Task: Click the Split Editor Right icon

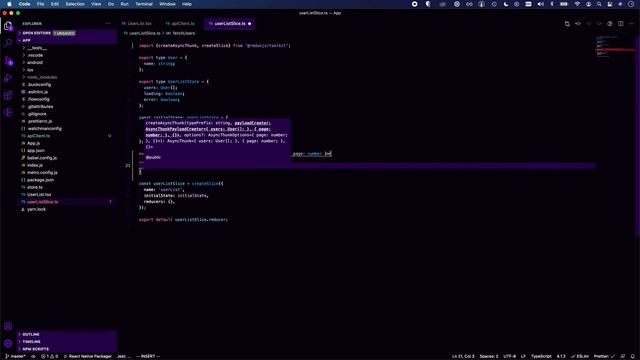Action: pyautogui.click(x=620, y=24)
